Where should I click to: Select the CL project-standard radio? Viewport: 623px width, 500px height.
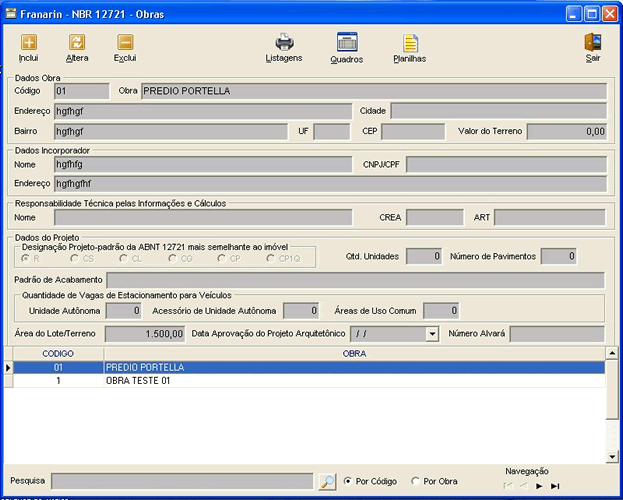coord(124,259)
